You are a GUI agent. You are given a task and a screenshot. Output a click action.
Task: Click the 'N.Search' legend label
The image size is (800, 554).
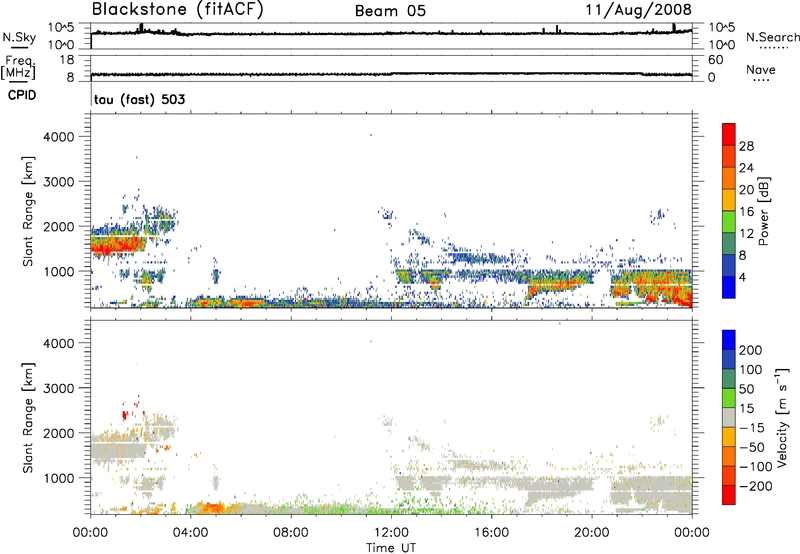(773, 37)
